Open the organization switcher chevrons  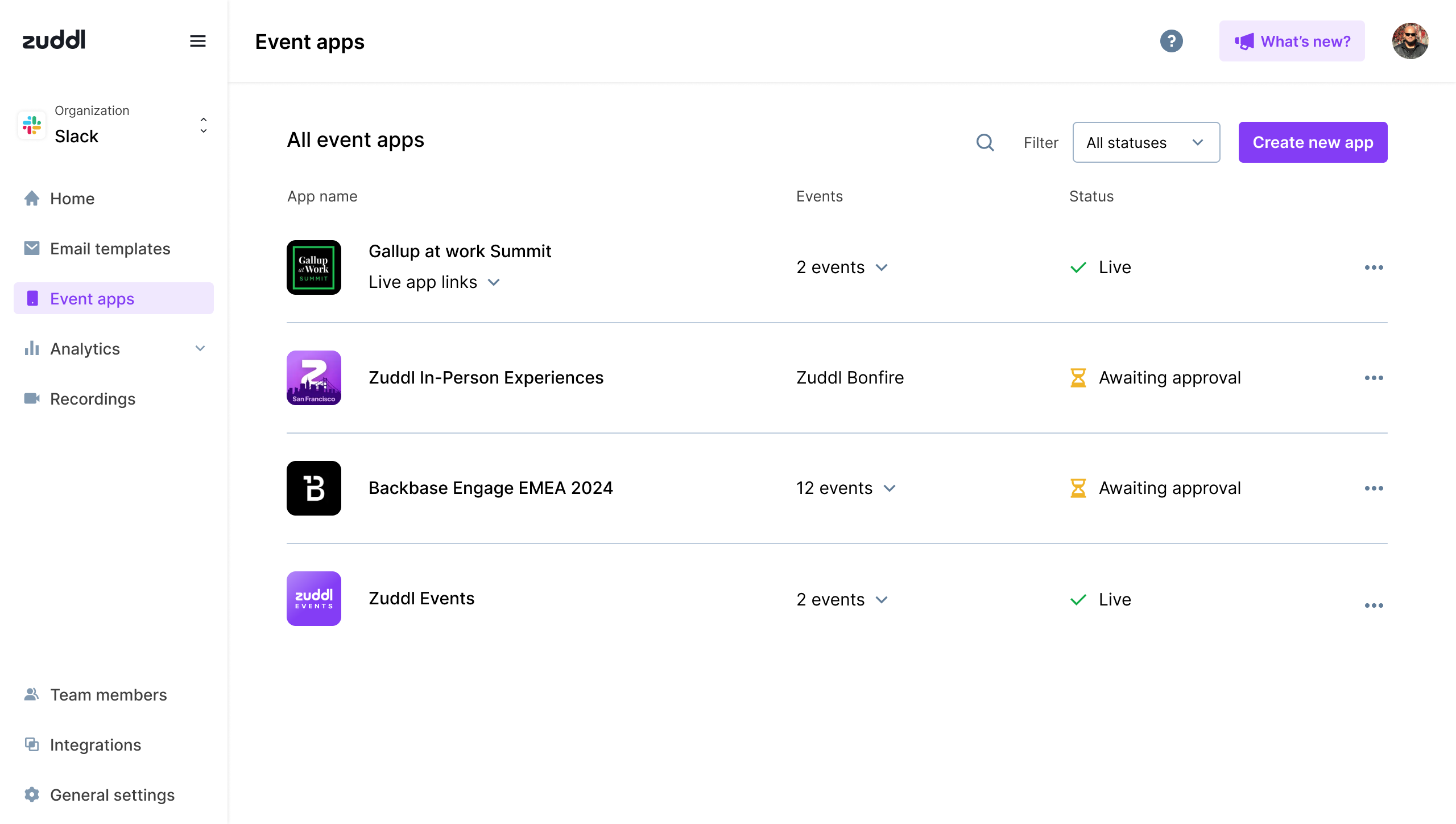[204, 125]
